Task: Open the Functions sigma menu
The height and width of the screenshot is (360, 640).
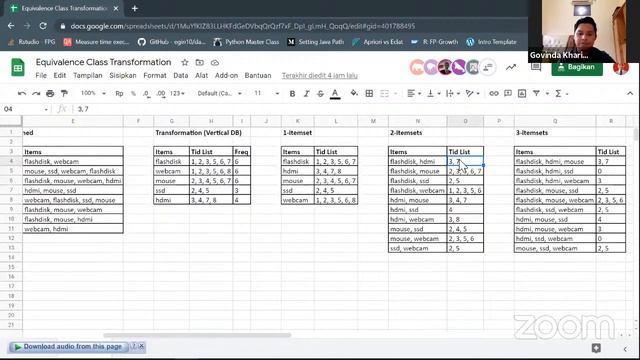Action: pos(561,93)
